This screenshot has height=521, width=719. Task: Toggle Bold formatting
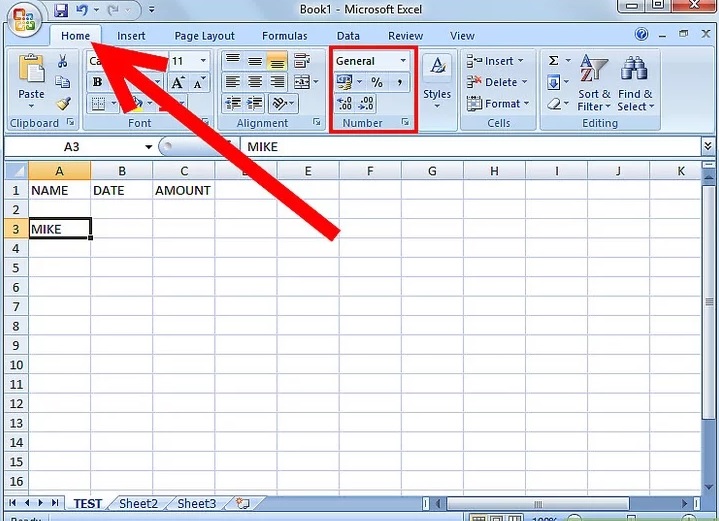(x=97, y=82)
